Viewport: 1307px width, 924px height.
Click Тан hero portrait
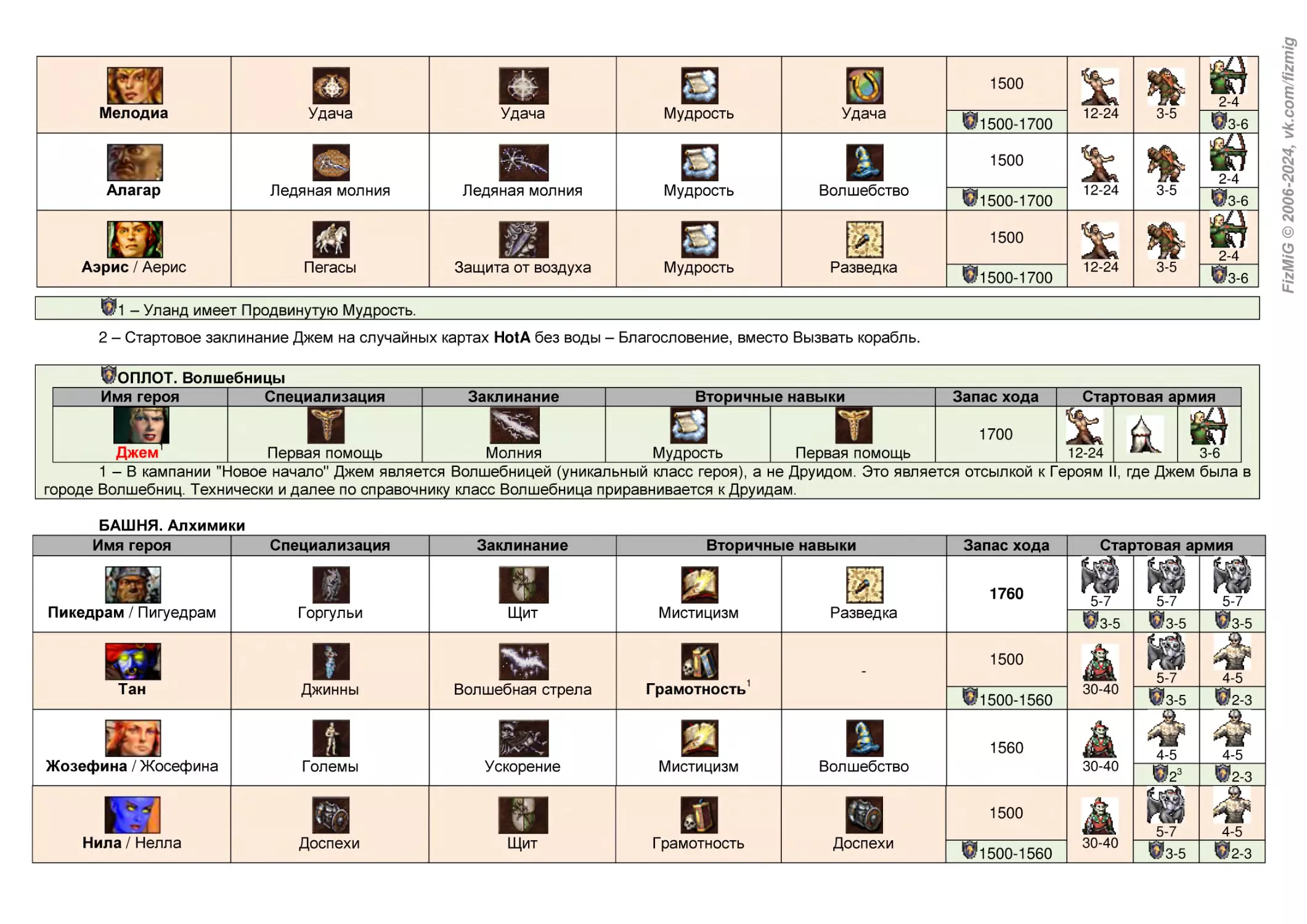pos(133,662)
